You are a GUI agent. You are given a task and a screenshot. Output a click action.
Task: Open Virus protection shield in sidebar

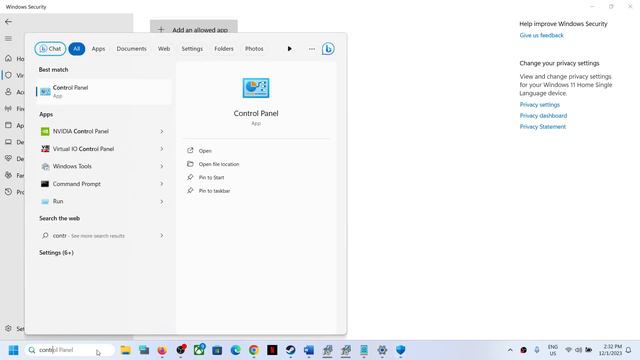point(13,75)
